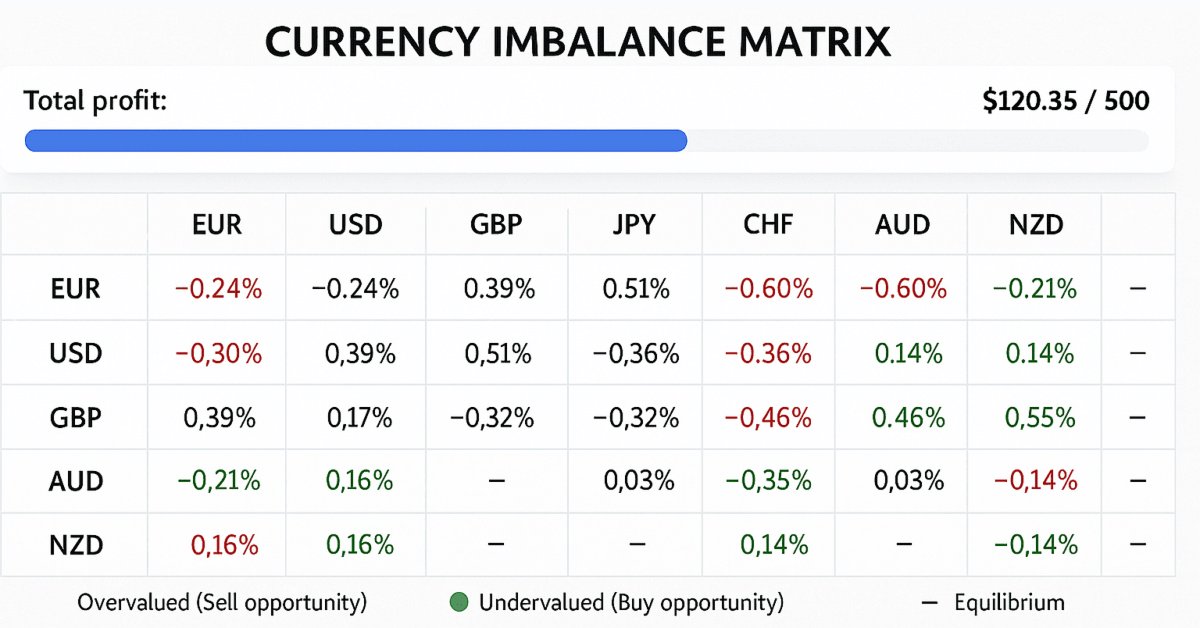Viewport: 1200px width, 628px height.
Task: Click the blue total profit progress bar
Action: tap(355, 141)
